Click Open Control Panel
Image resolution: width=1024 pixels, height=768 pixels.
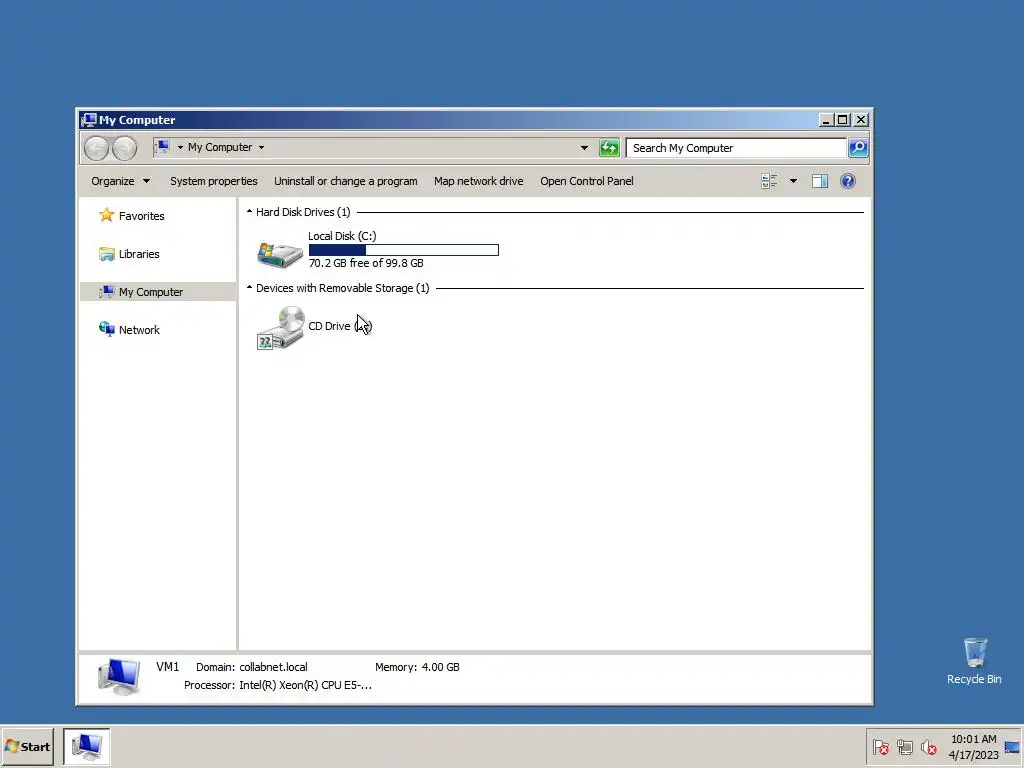pos(586,181)
